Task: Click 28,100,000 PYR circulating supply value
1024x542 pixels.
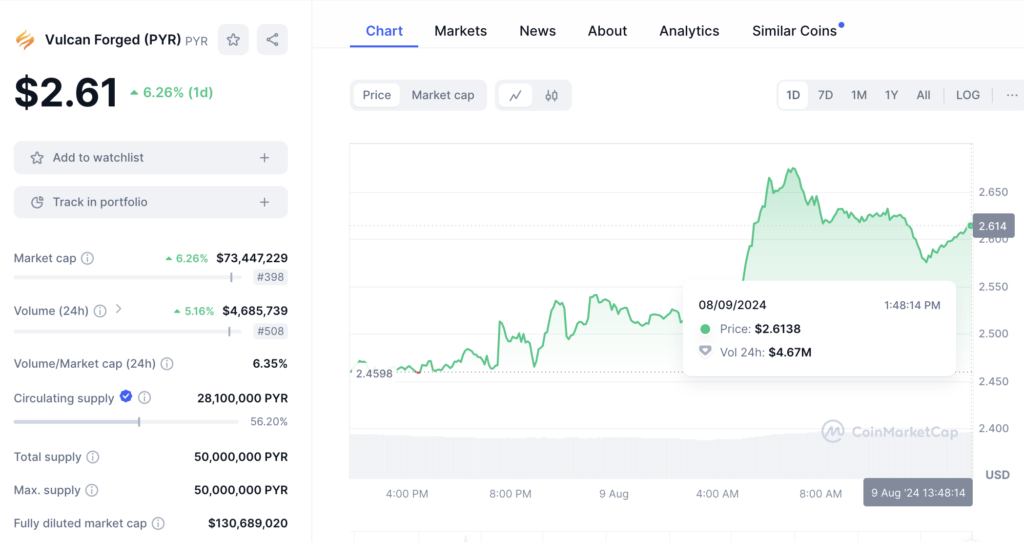Action: click(x=242, y=398)
